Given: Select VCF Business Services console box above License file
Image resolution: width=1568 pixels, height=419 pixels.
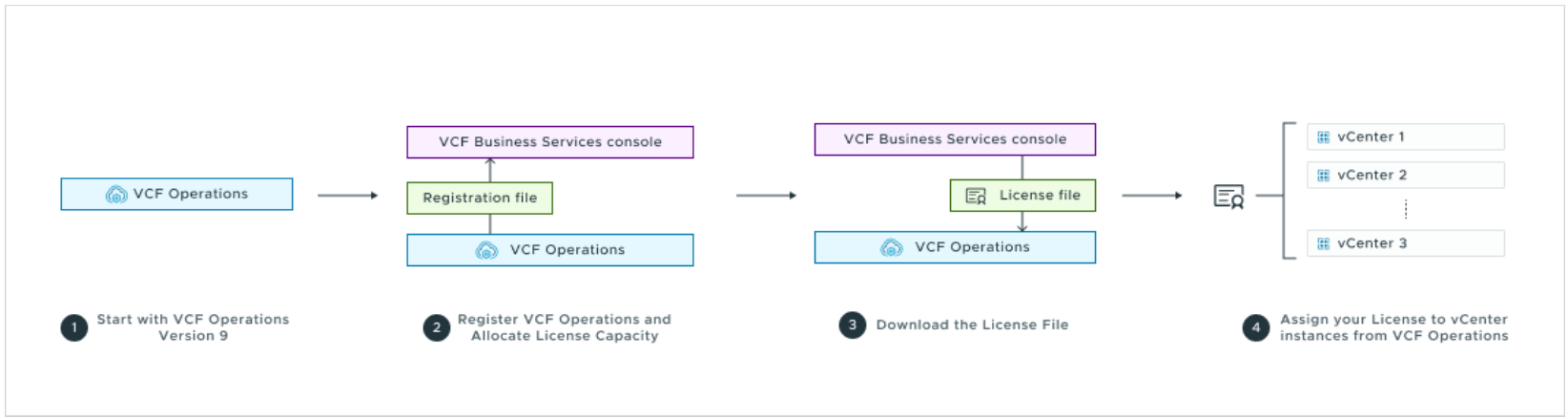Looking at the screenshot, I should (955, 139).
